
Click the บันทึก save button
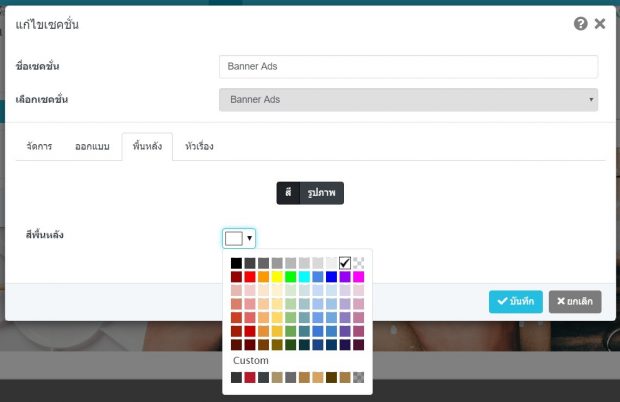point(516,302)
